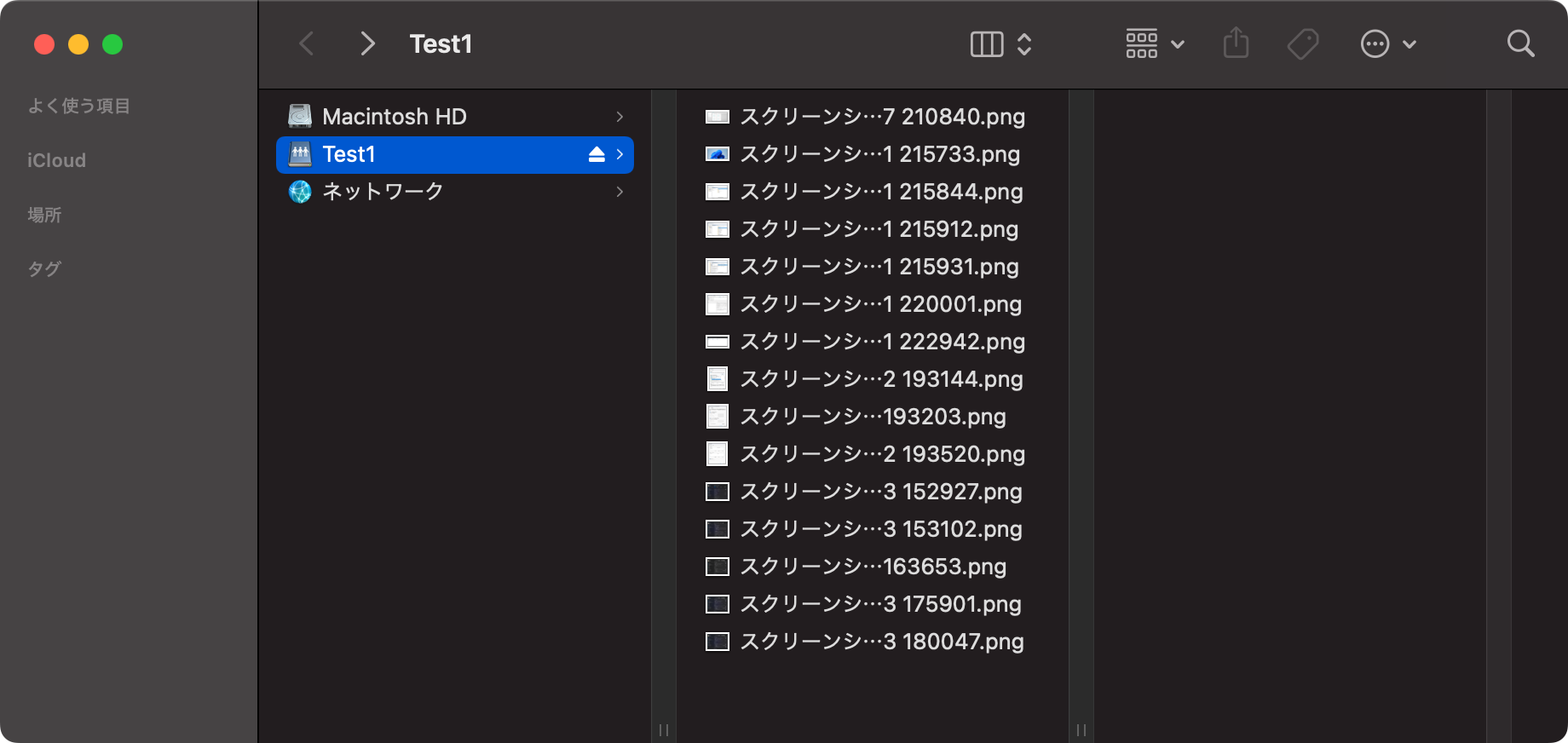Toggle view mode with up-down stepper arrows
The image size is (1568, 743).
pos(1024,43)
